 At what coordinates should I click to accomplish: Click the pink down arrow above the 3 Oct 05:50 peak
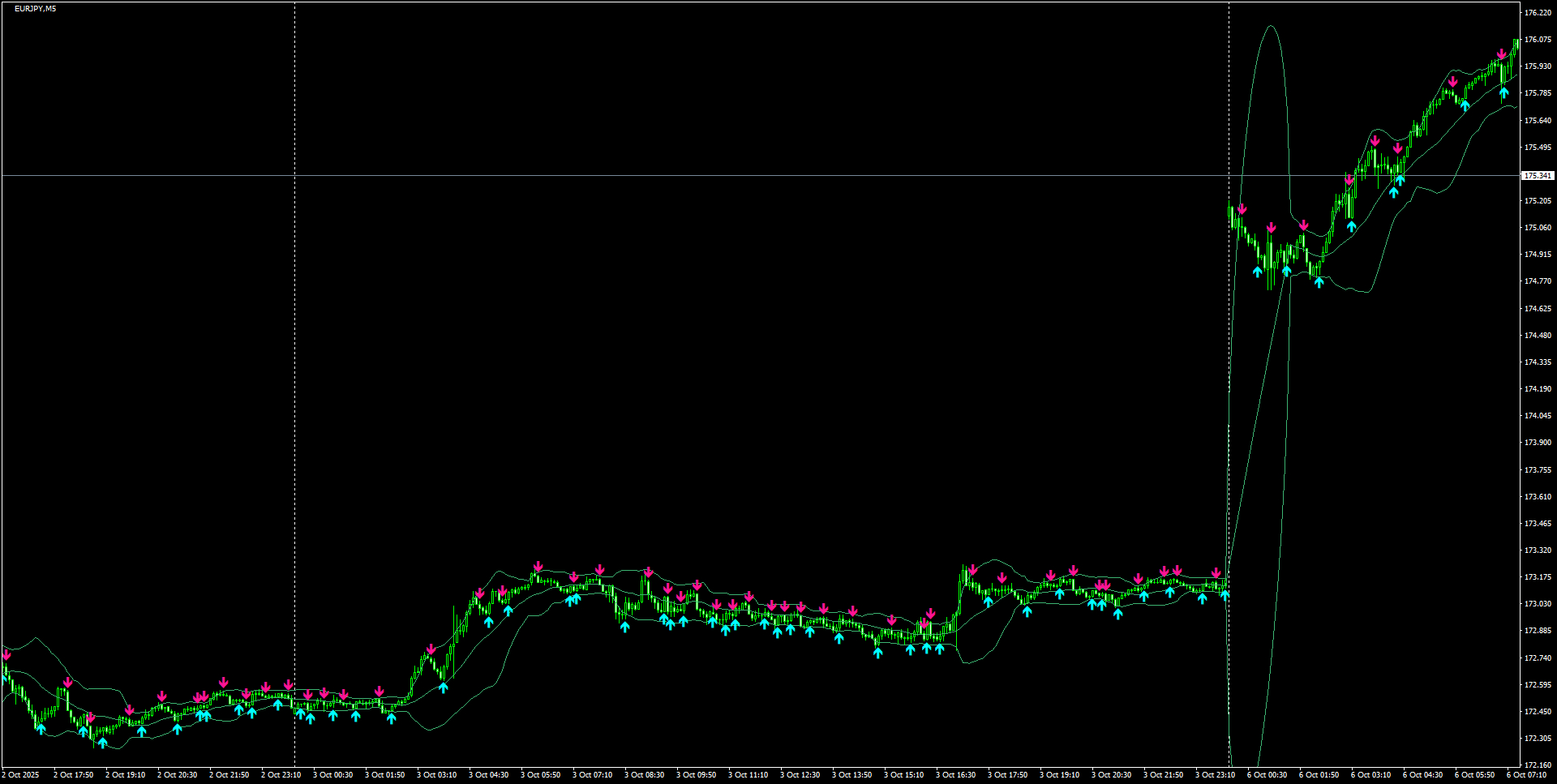point(538,566)
